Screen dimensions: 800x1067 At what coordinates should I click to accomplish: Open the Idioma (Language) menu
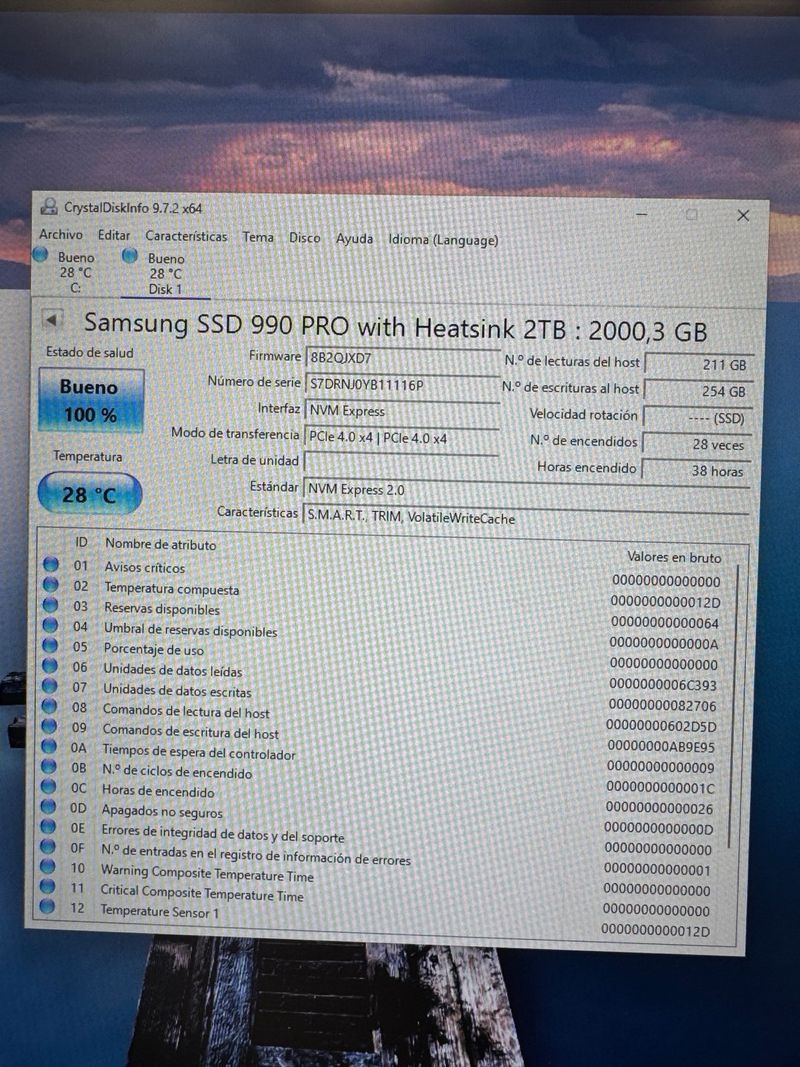[443, 240]
